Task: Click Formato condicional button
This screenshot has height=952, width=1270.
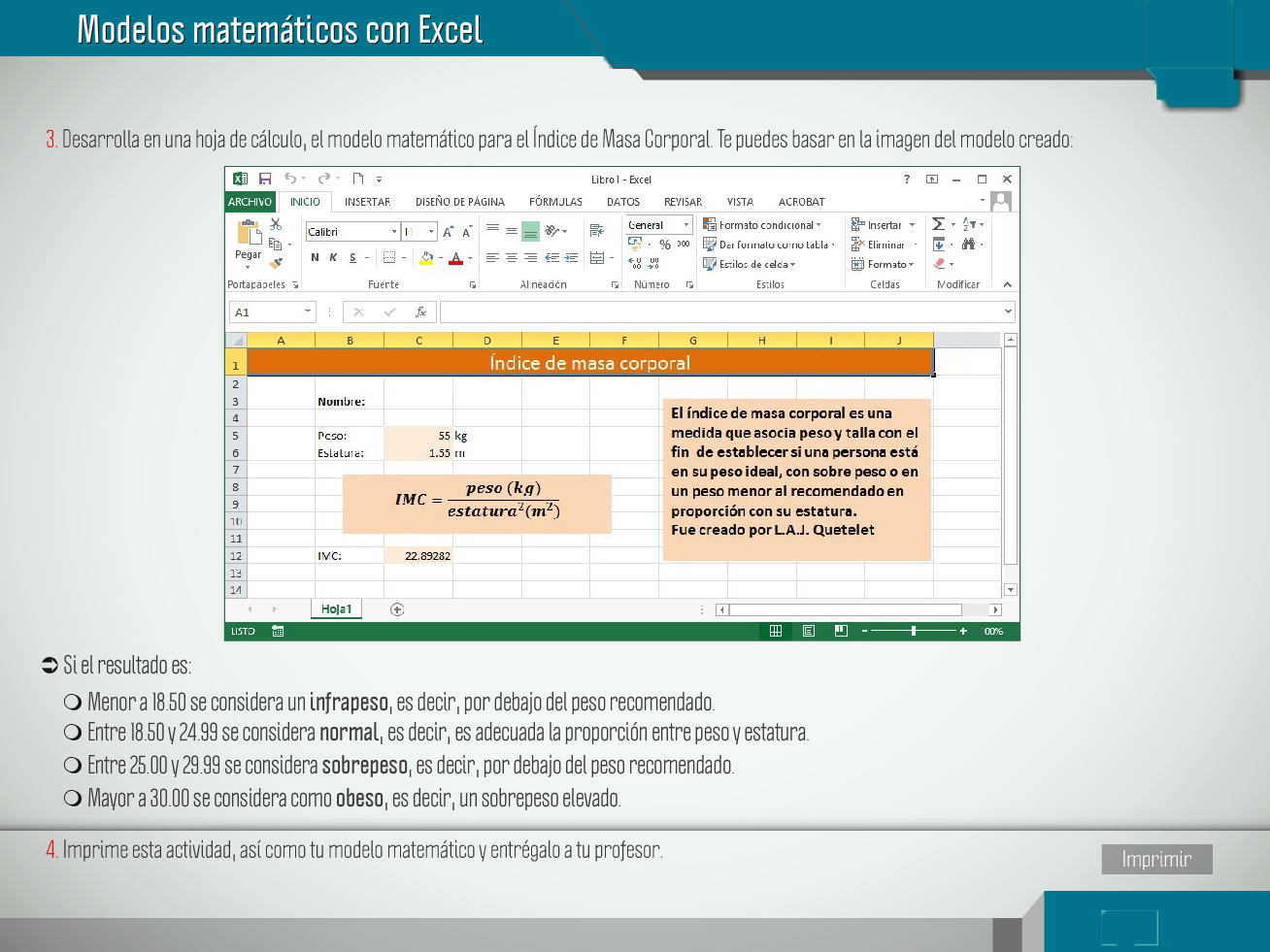Action: coord(763,225)
